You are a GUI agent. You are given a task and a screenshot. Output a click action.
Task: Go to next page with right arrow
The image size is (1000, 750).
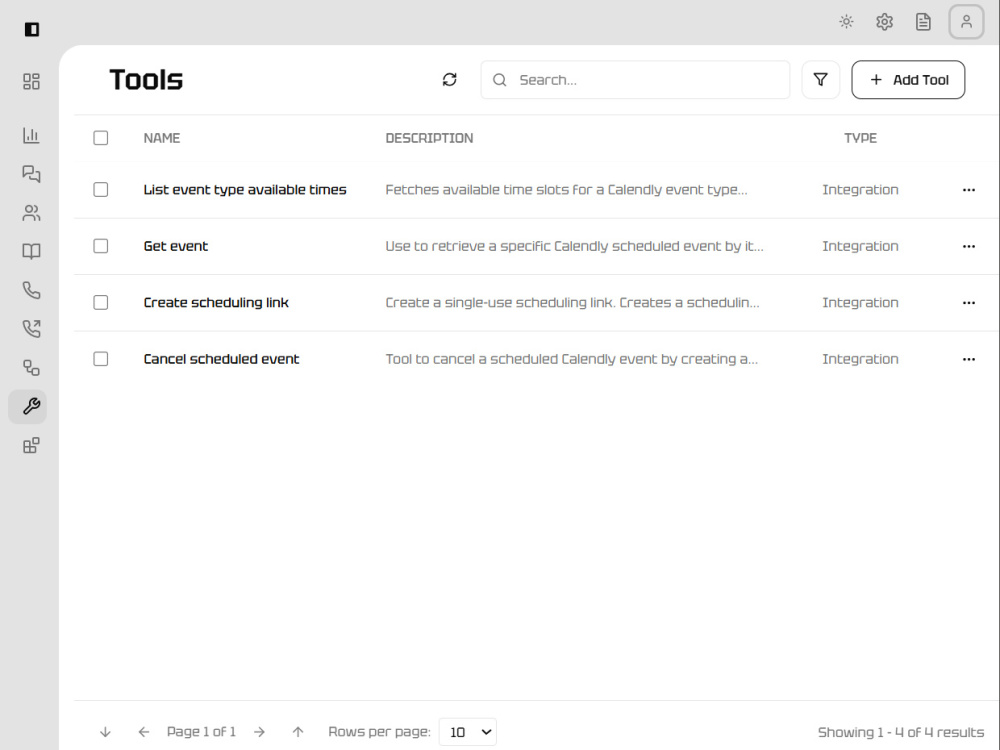tap(260, 732)
